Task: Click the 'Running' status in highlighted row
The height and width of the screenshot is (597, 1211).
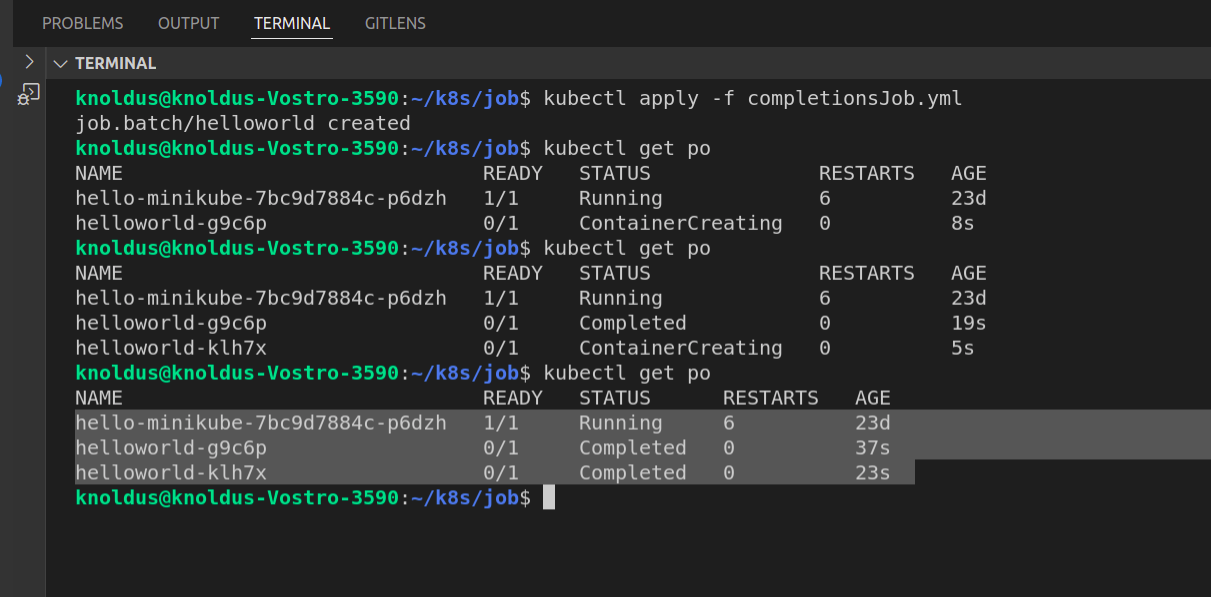Action: 620,423
